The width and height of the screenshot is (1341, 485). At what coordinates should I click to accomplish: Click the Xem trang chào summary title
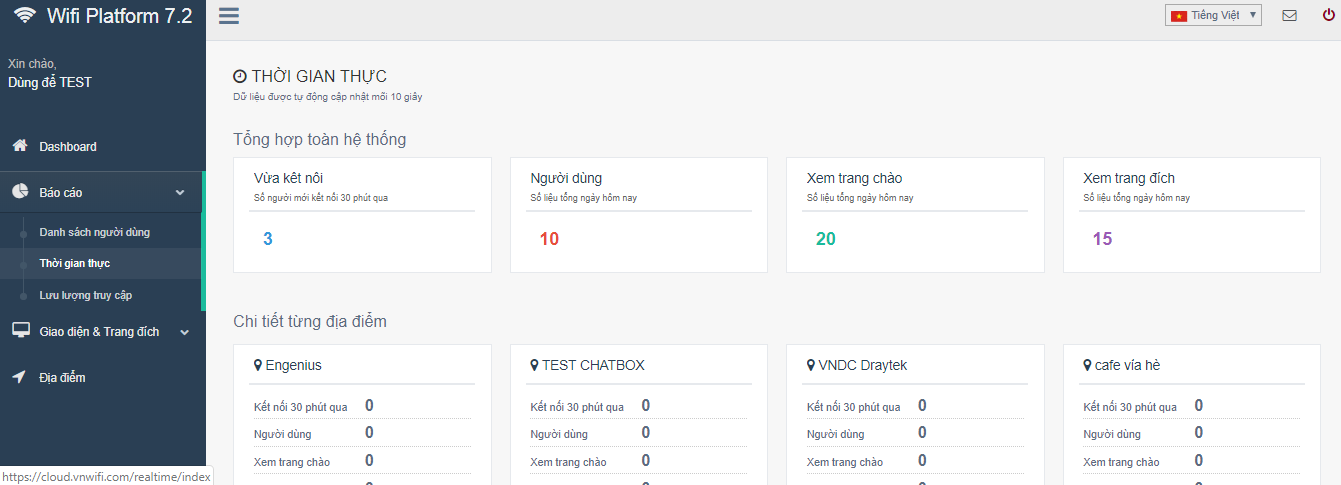(854, 178)
